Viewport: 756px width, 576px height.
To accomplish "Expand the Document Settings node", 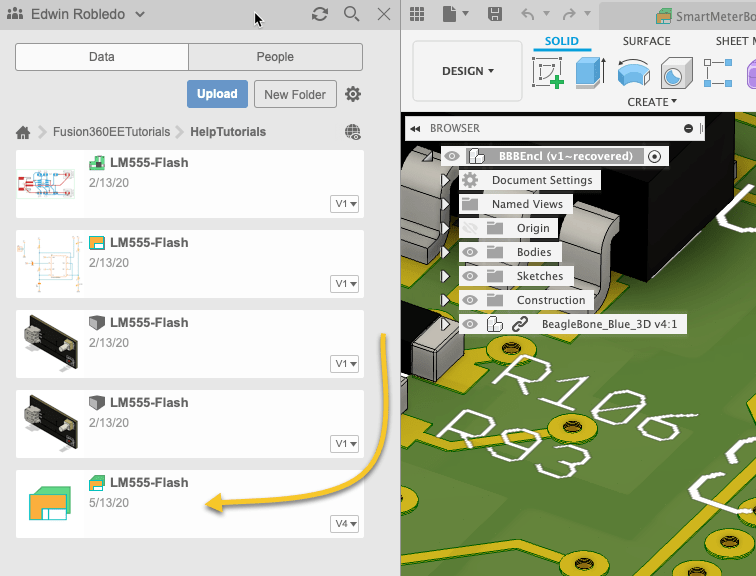I will (x=445, y=180).
